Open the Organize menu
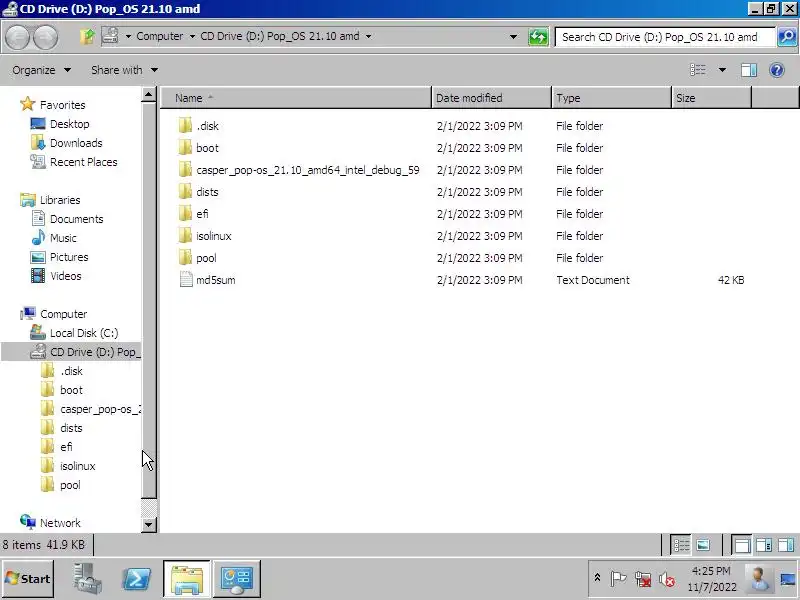Screen dimensions: 800x600 pos(41,70)
